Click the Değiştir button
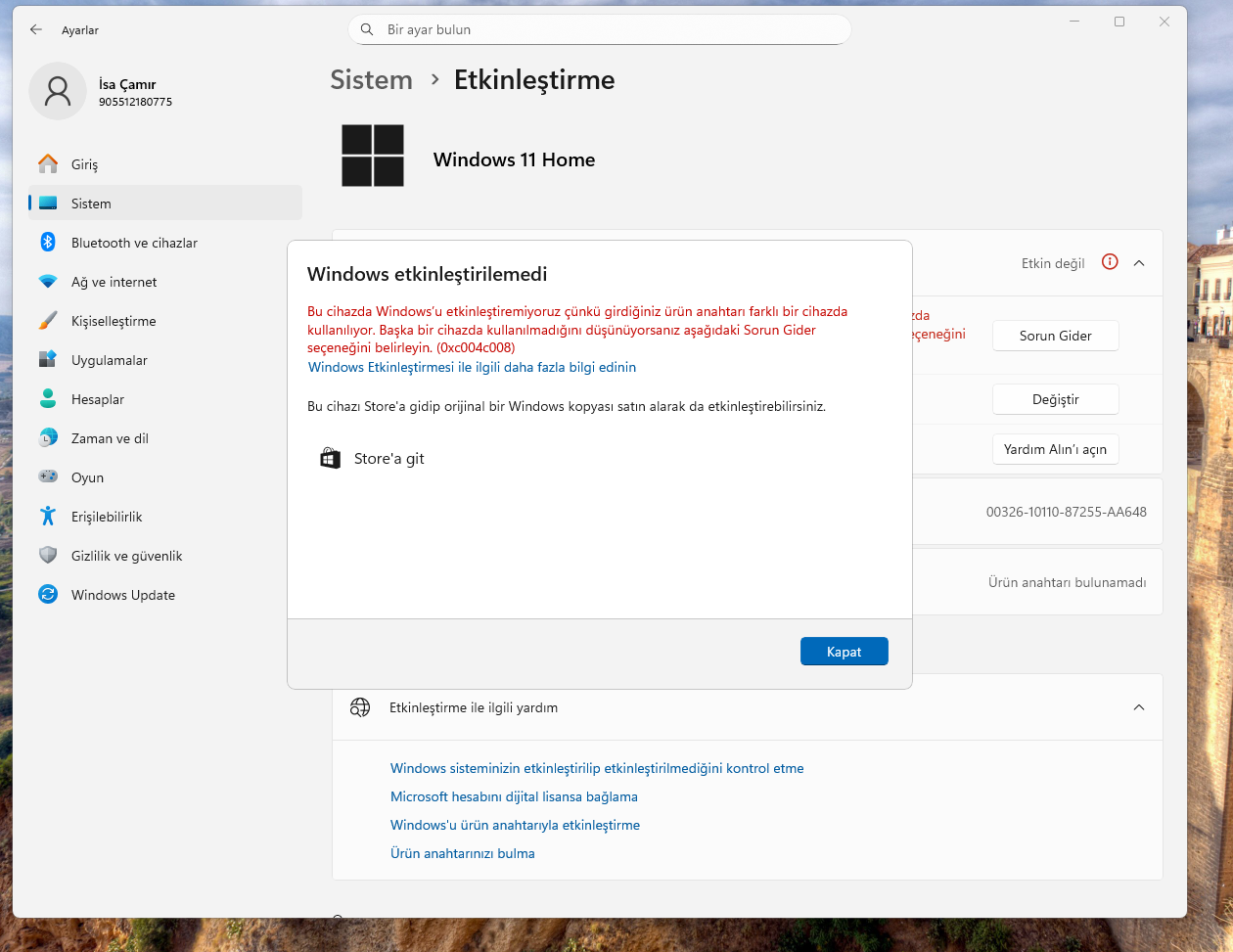1233x952 pixels. tap(1056, 399)
